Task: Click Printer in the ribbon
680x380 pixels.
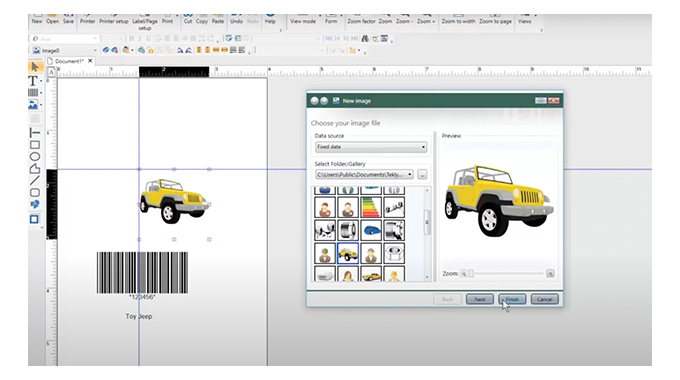Action: coord(87,18)
